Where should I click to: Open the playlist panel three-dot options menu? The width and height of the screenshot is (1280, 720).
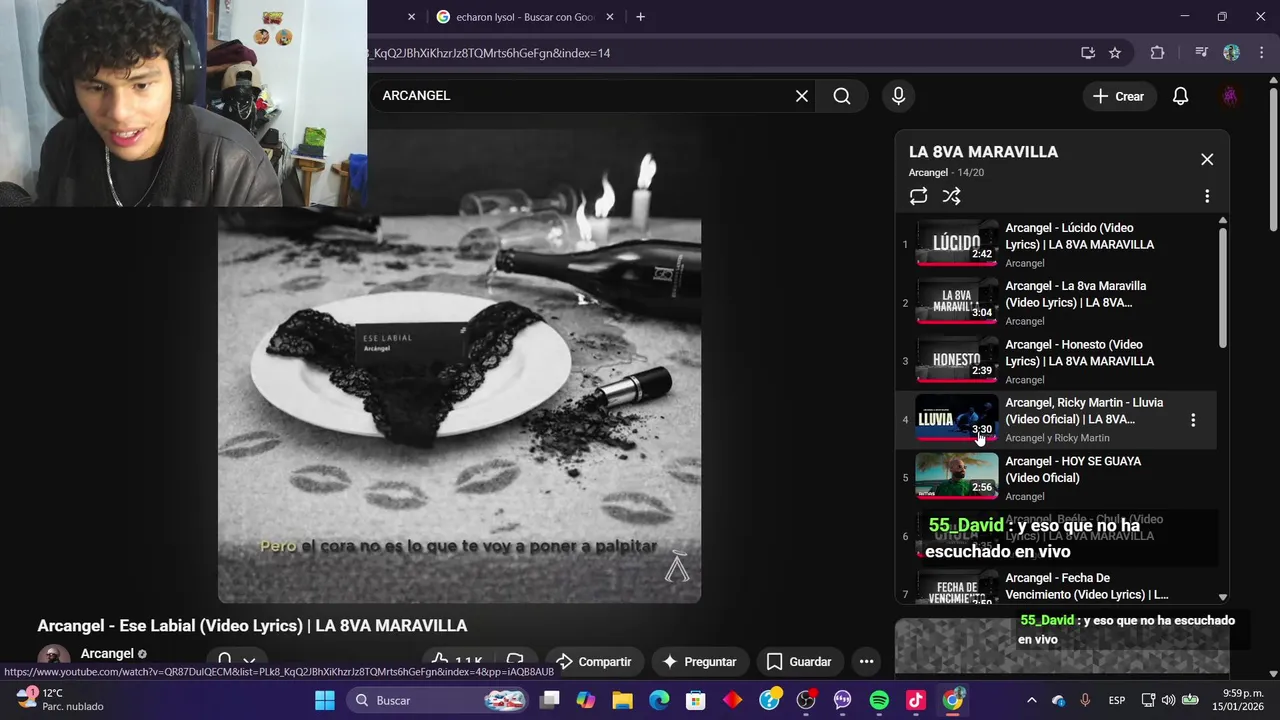[x=1207, y=196]
